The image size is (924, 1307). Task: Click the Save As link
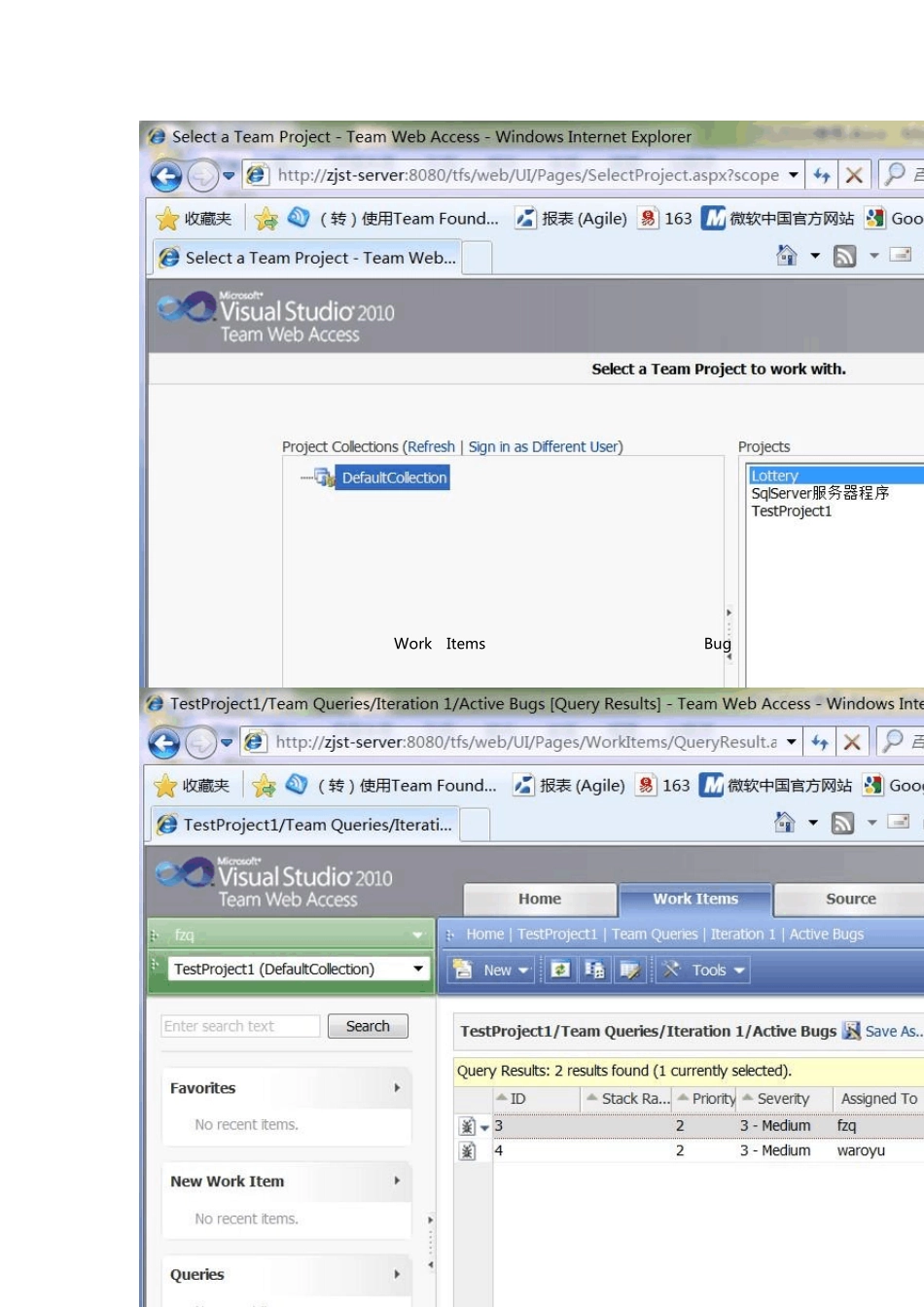click(893, 1031)
